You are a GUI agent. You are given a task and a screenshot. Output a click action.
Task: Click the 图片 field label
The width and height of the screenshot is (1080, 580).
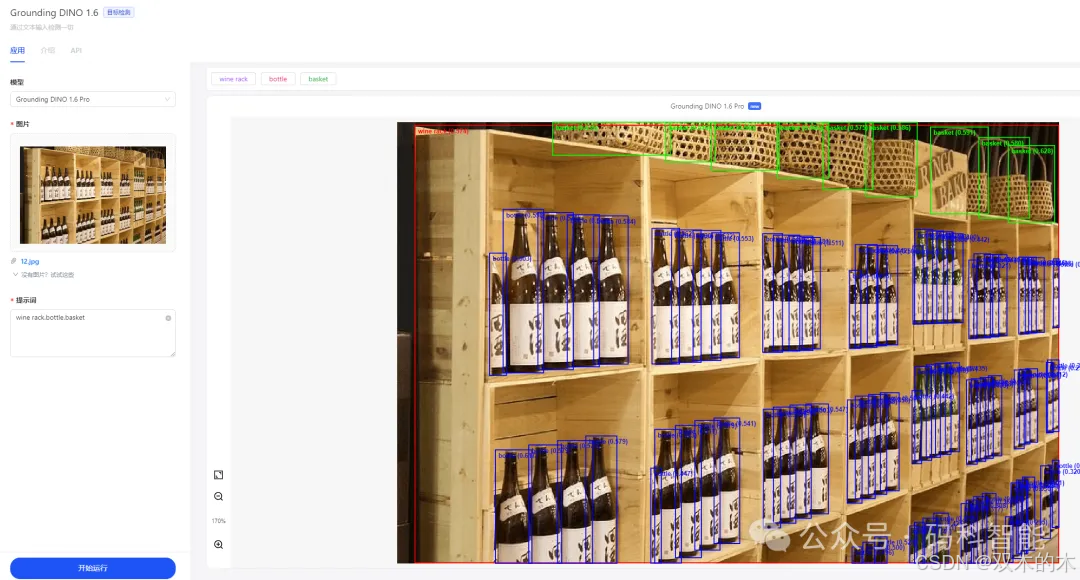(x=22, y=124)
